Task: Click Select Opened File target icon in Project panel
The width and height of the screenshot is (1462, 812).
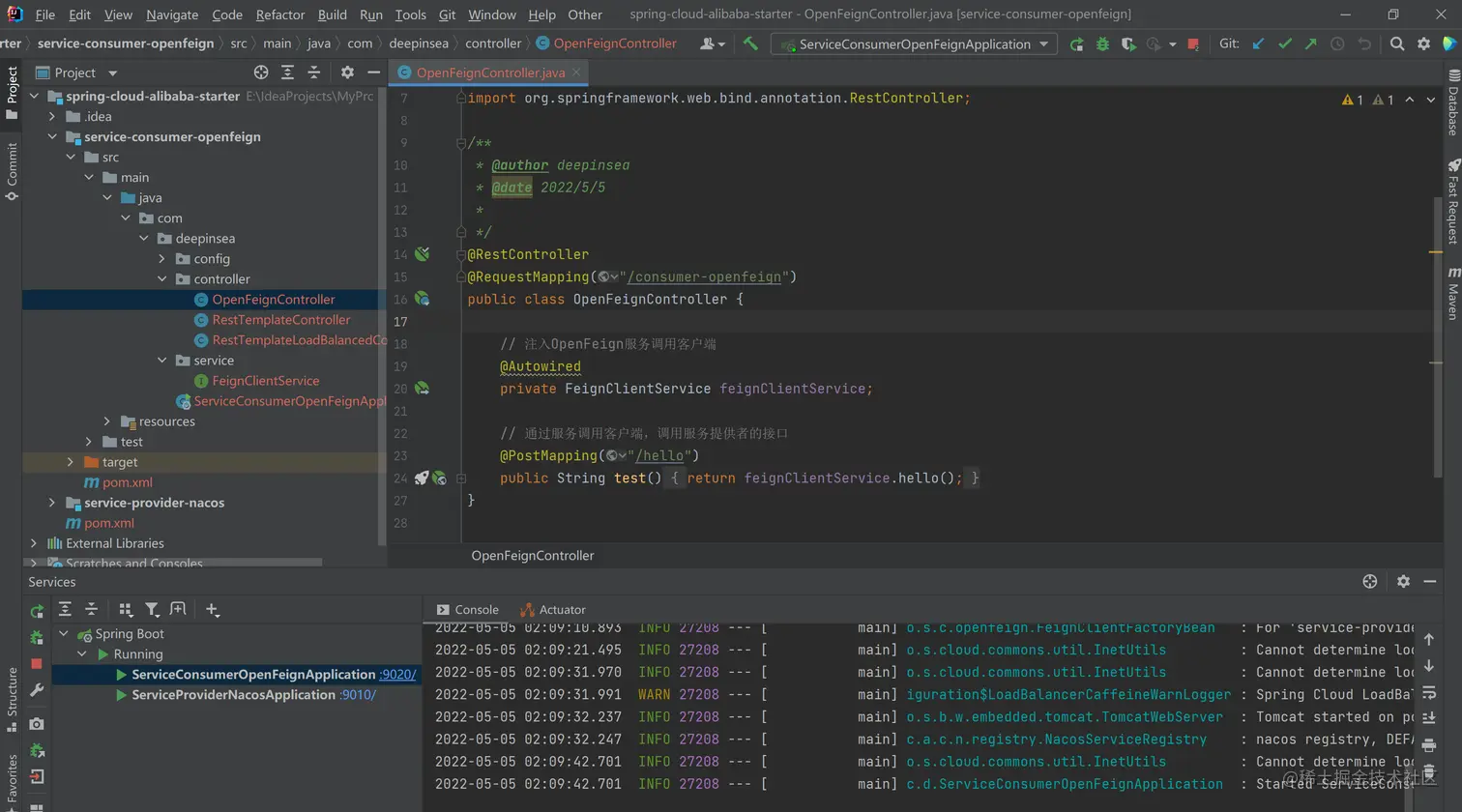Action: point(261,72)
